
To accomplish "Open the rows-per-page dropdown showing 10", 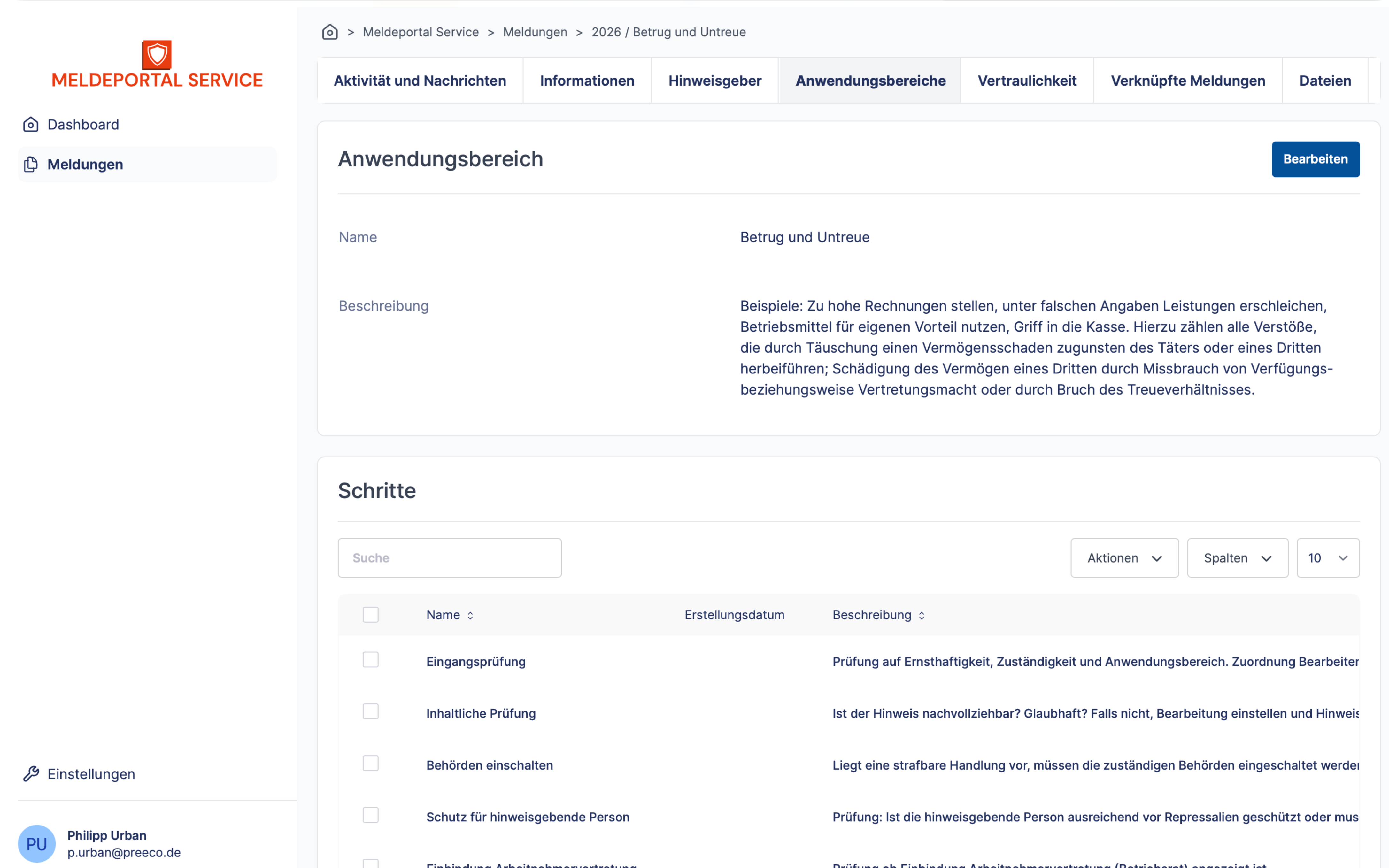I will point(1327,558).
